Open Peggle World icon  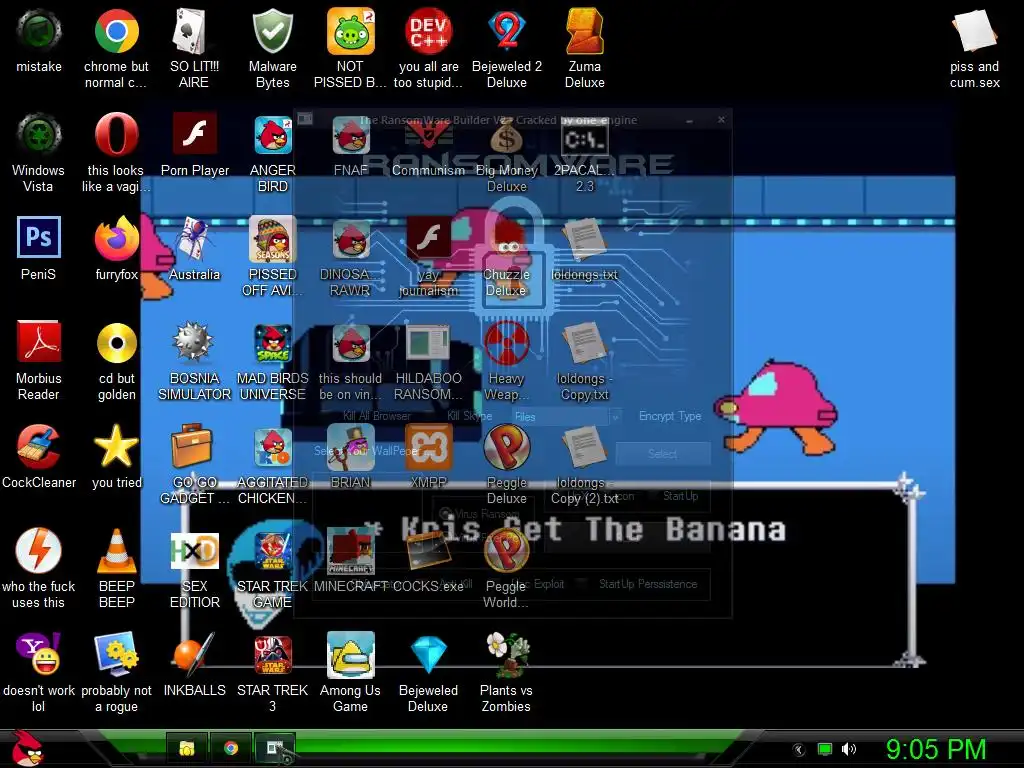point(507,551)
